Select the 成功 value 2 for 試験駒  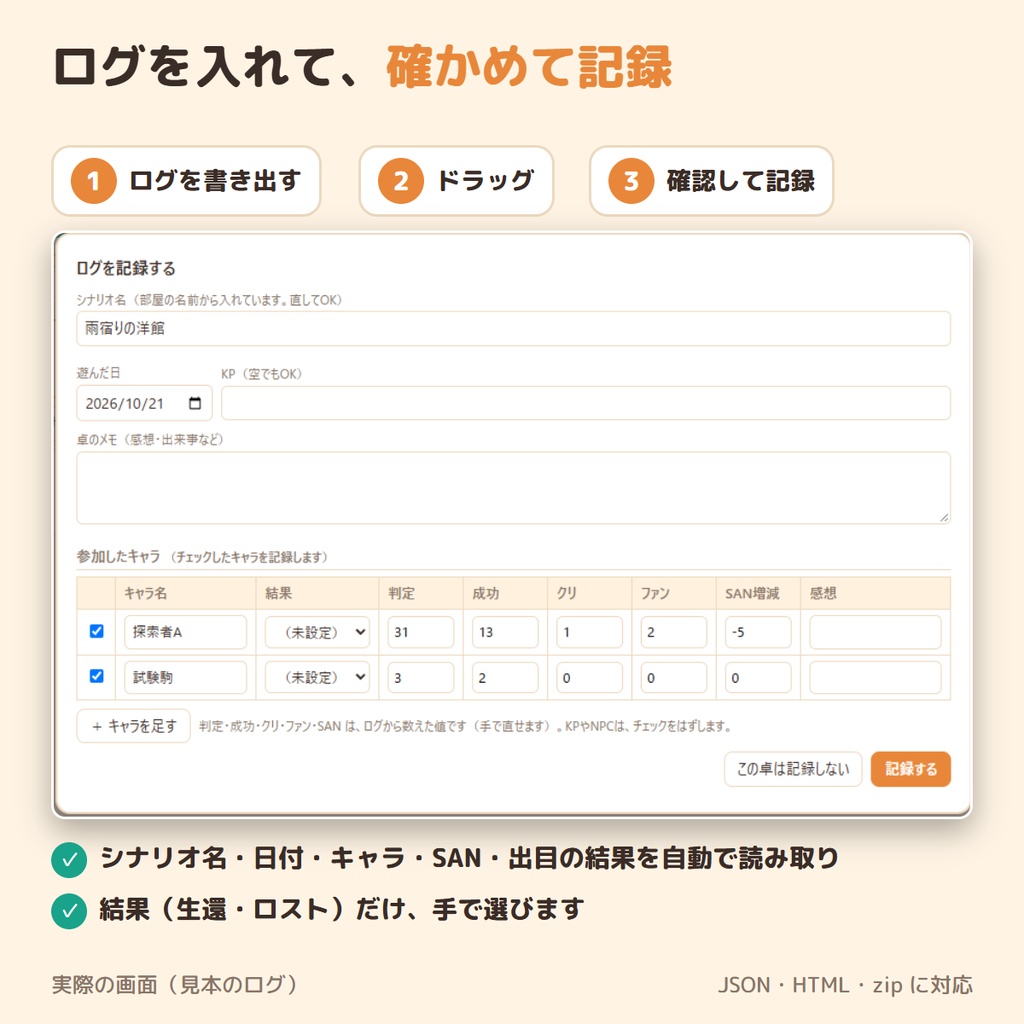point(505,677)
